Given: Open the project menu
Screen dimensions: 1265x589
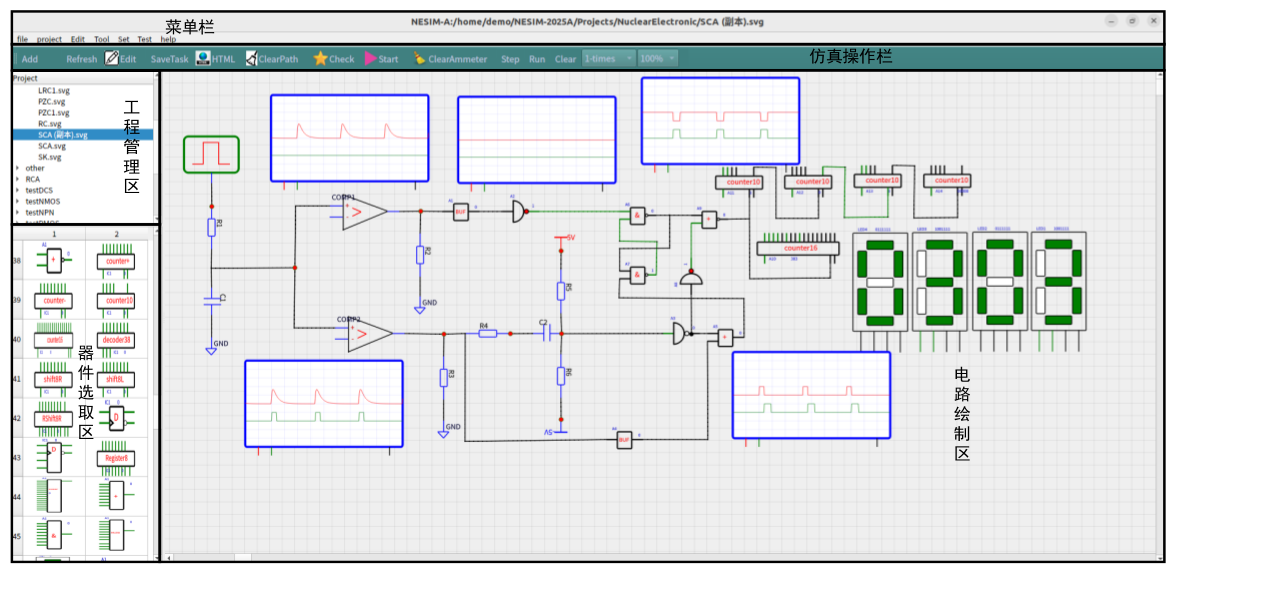Looking at the screenshot, I should point(49,39).
